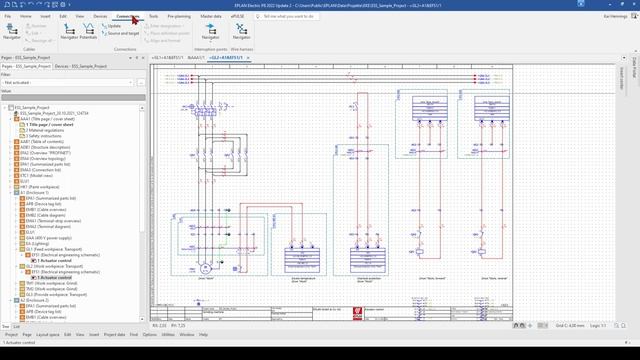Switch to Tree view tab
This screenshot has width=640, height=360.
click(x=5, y=327)
